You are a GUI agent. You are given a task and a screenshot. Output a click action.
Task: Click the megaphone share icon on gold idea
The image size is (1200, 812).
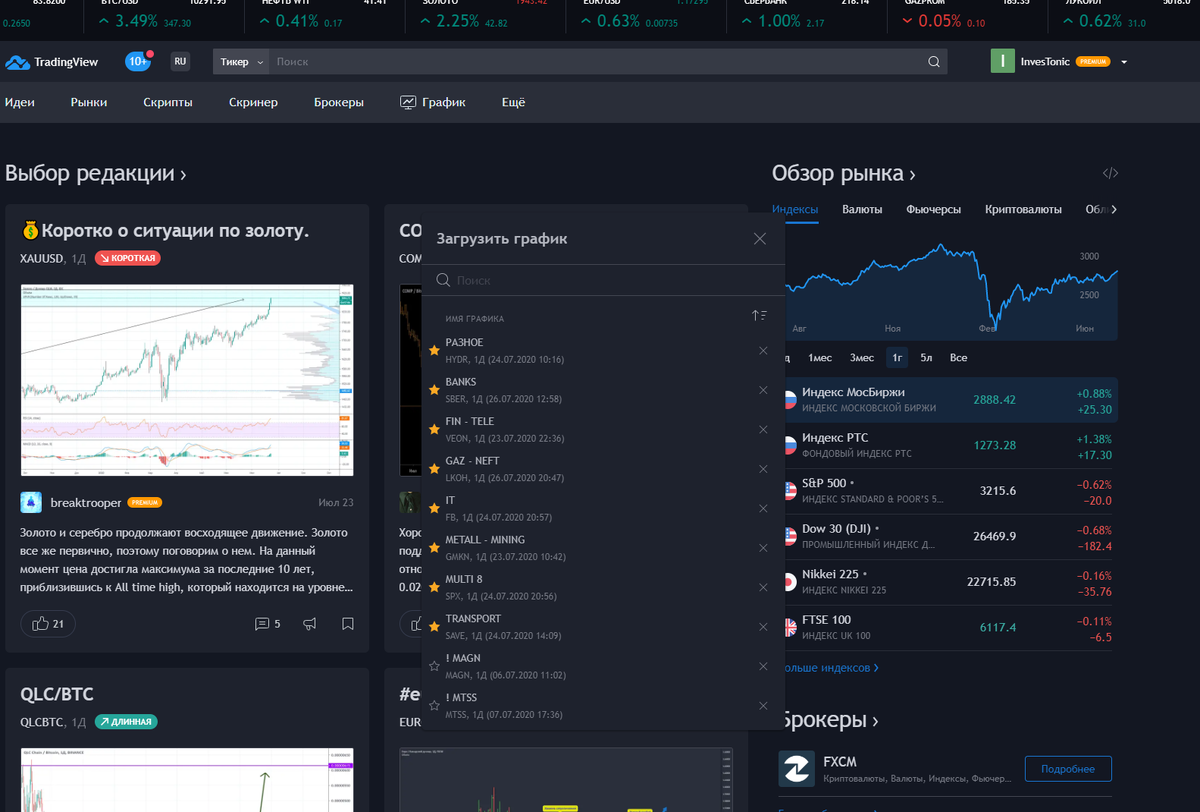[x=310, y=624]
